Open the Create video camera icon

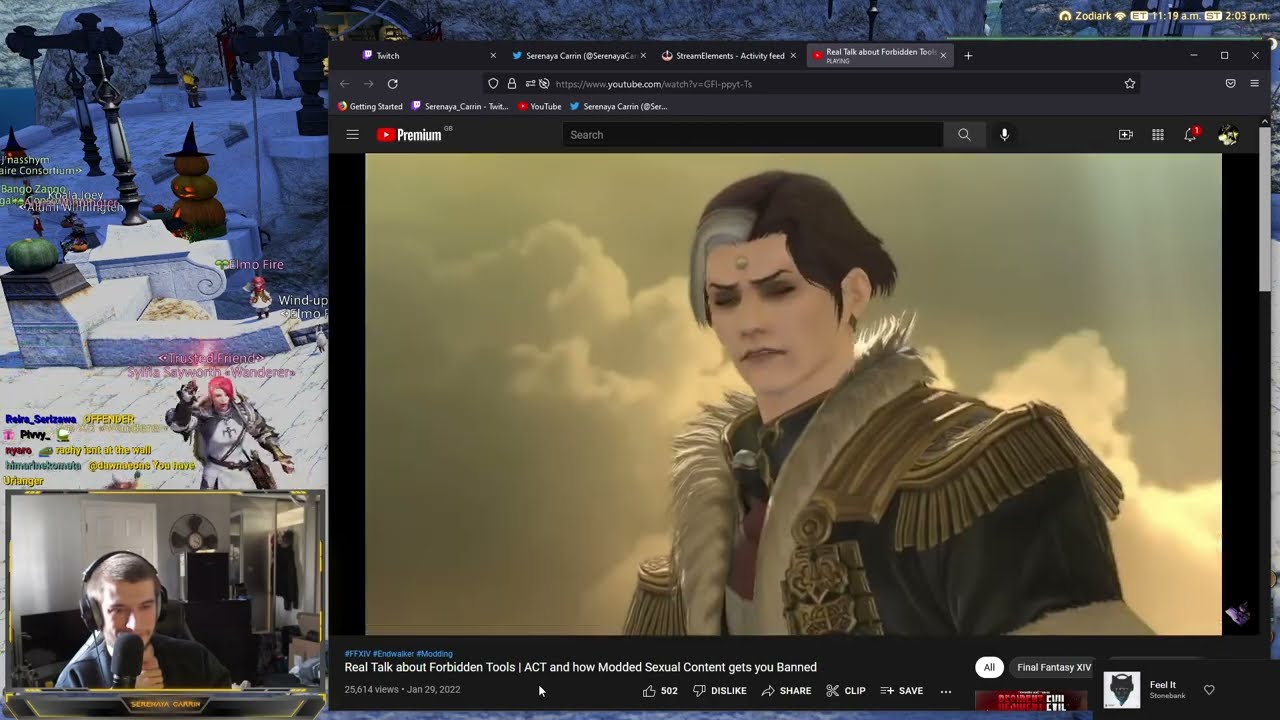pyautogui.click(x=1126, y=135)
